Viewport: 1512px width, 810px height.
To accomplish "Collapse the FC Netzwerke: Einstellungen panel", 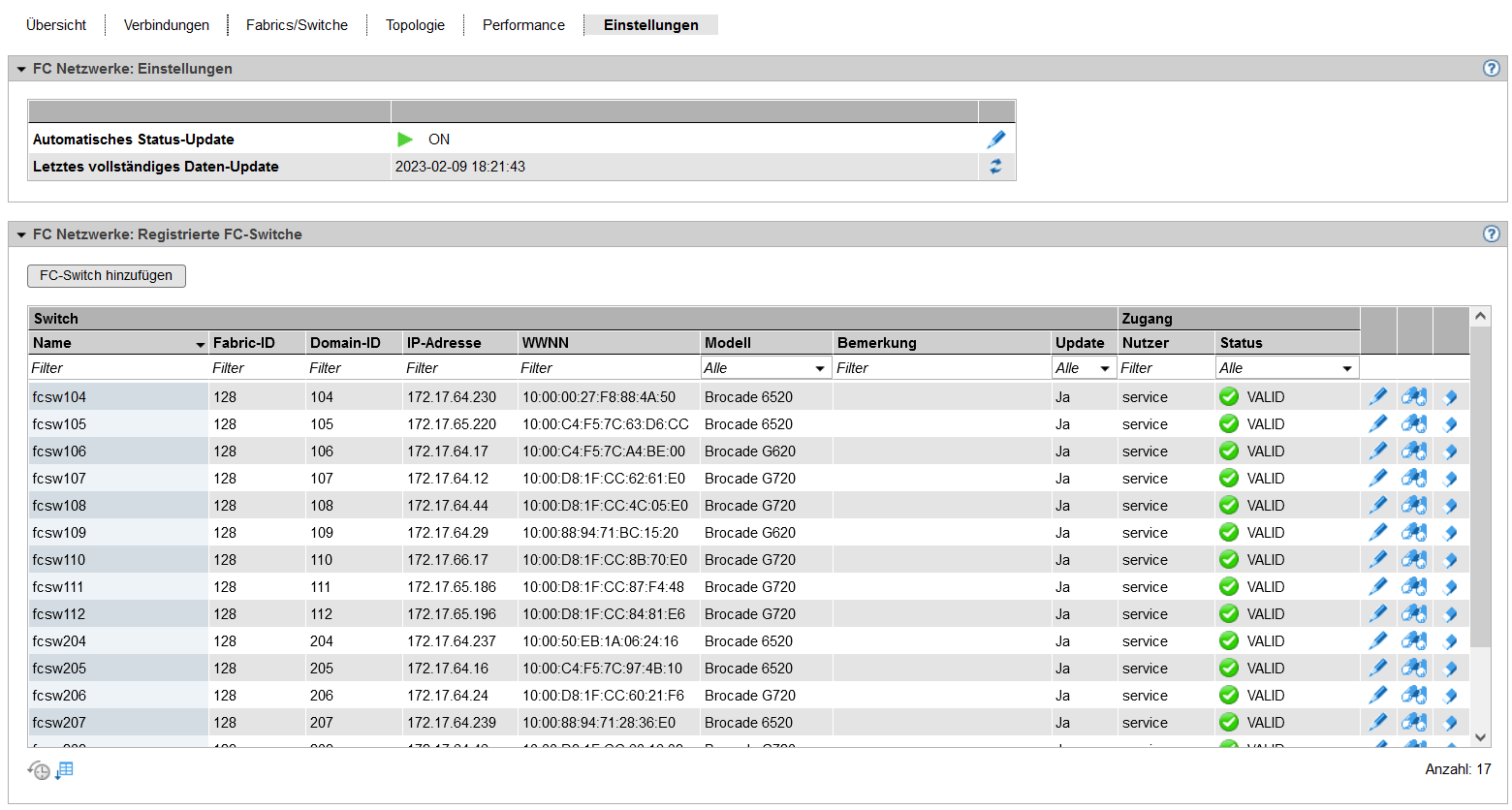I will [x=21, y=70].
